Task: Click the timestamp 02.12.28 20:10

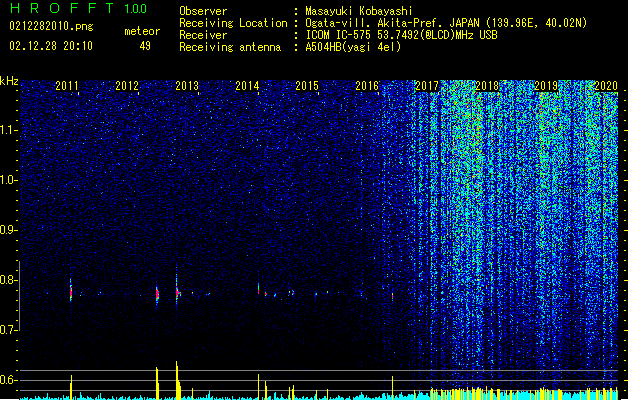Action: click(51, 46)
